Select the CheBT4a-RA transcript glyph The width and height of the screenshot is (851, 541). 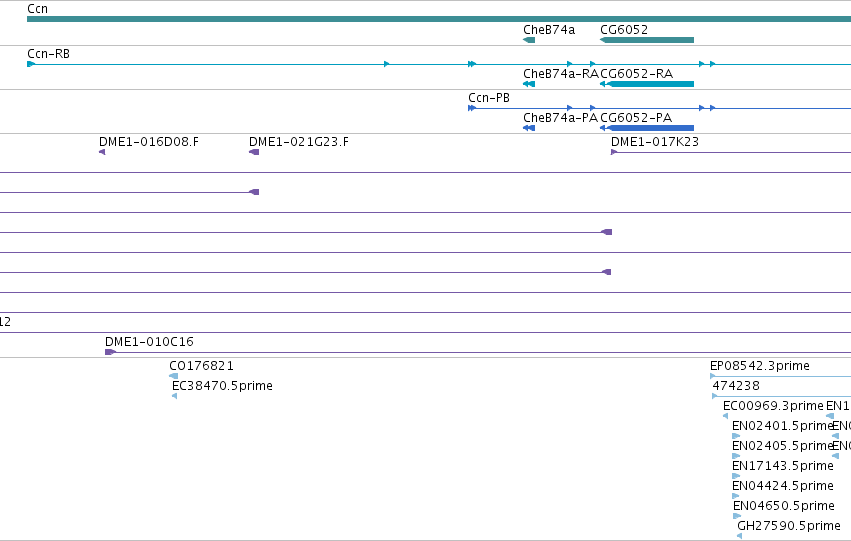pos(529,84)
